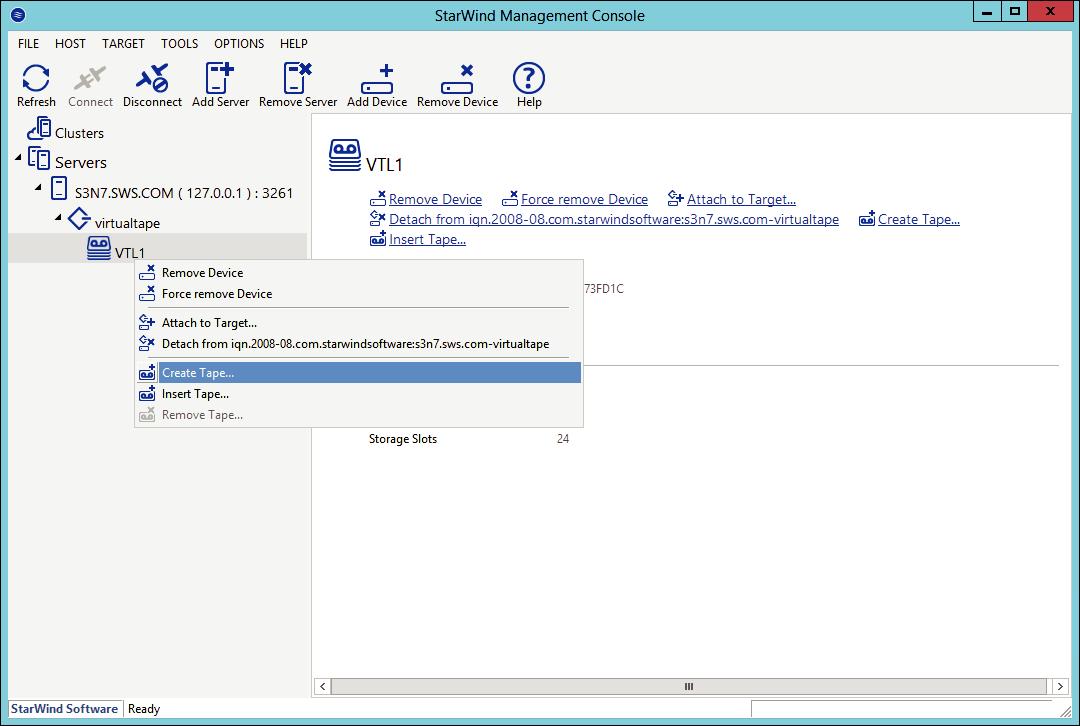Open the HOST menu
This screenshot has width=1080, height=726.
pyautogui.click(x=70, y=43)
